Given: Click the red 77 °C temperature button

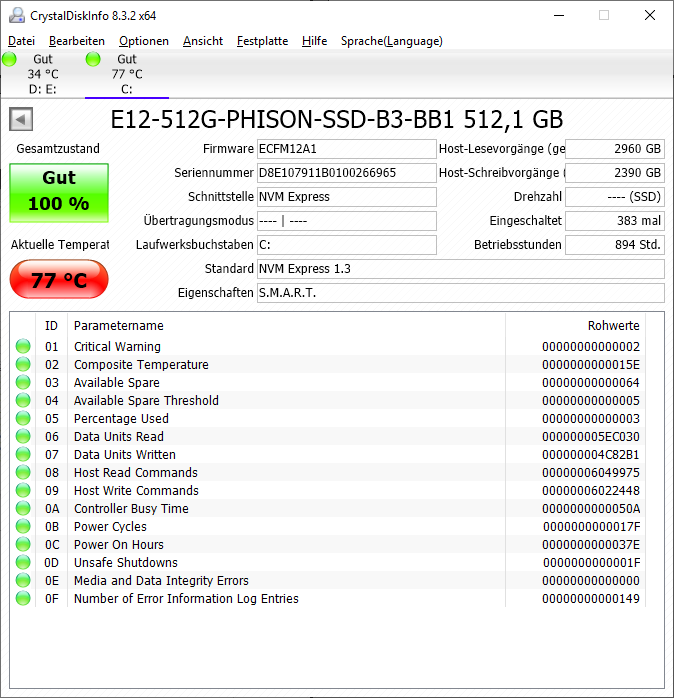Looking at the screenshot, I should point(59,280).
